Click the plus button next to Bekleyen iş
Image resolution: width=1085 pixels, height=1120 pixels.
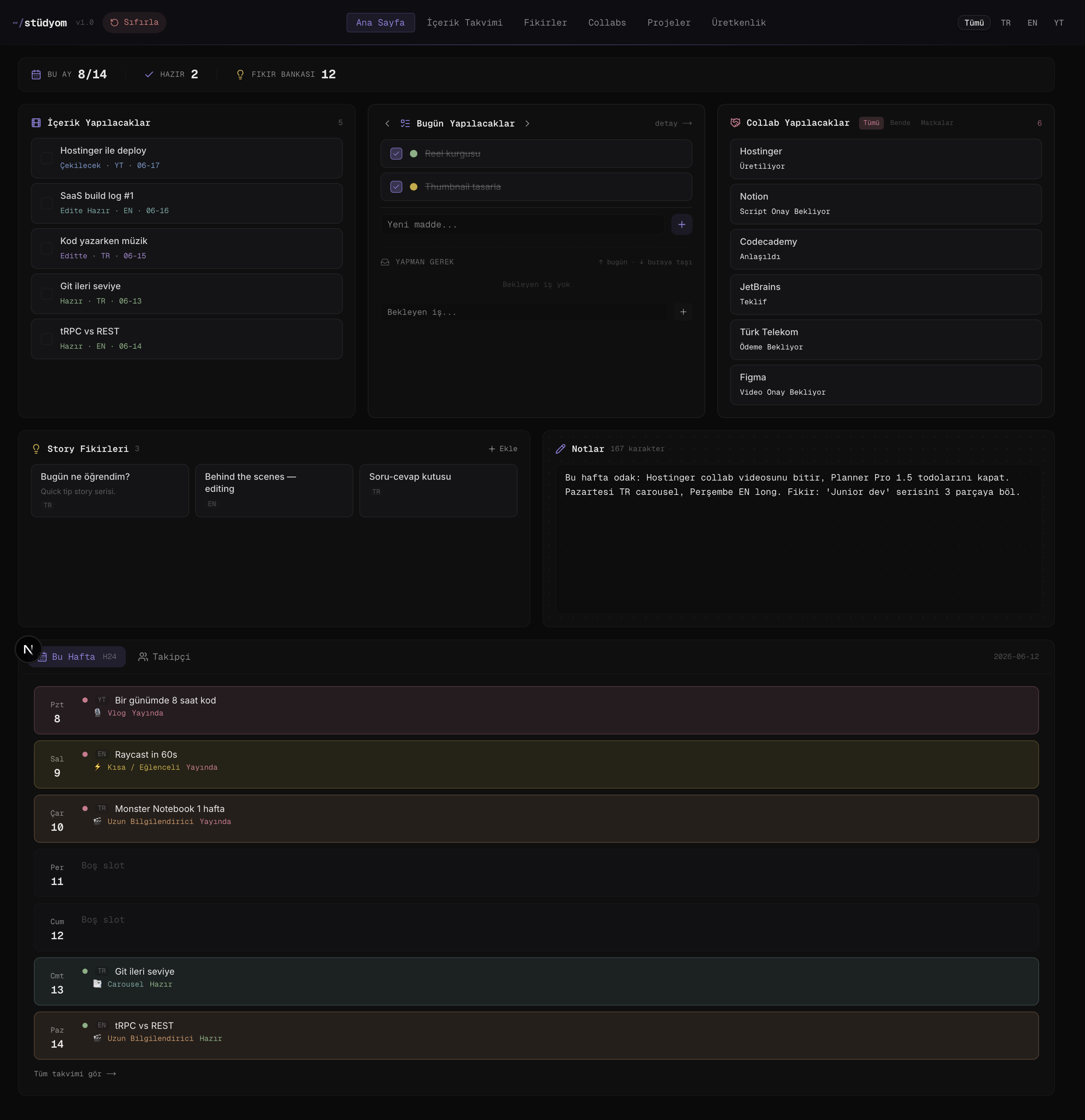(683, 312)
